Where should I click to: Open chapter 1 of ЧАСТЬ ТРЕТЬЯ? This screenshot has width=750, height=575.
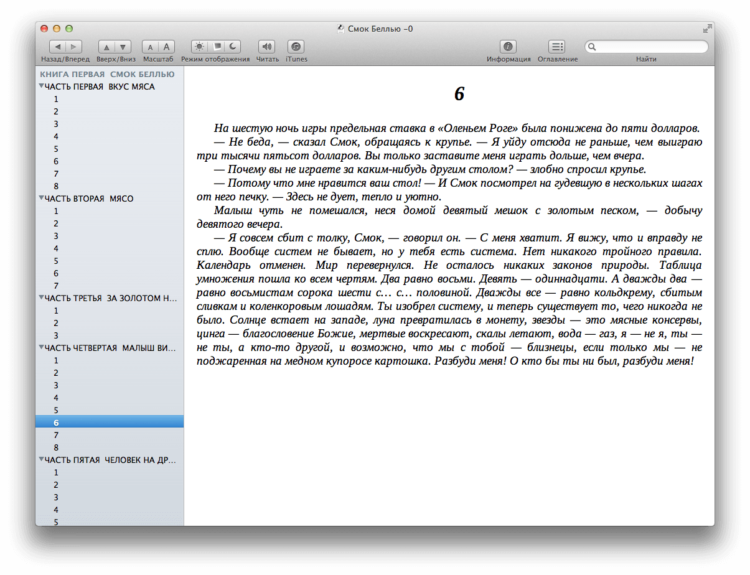coord(56,310)
